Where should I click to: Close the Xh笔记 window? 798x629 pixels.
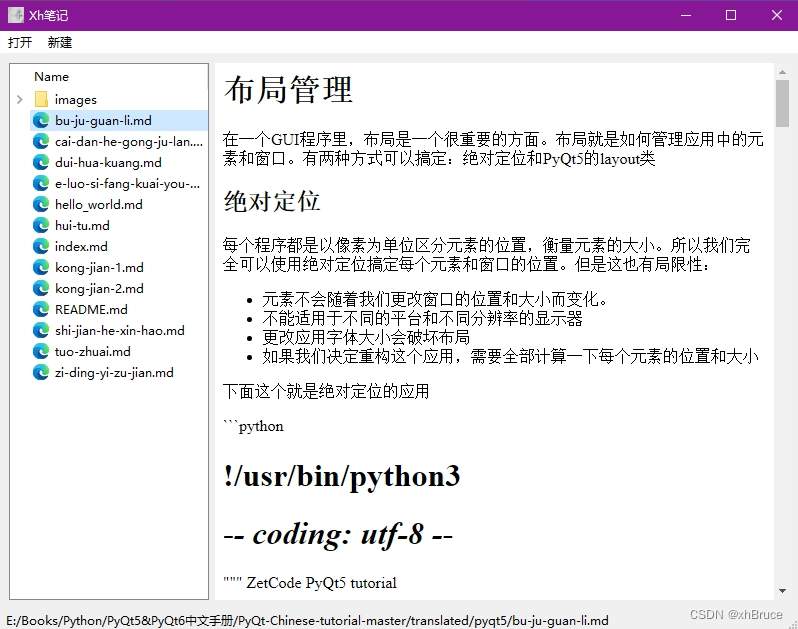pyautogui.click(x=777, y=15)
